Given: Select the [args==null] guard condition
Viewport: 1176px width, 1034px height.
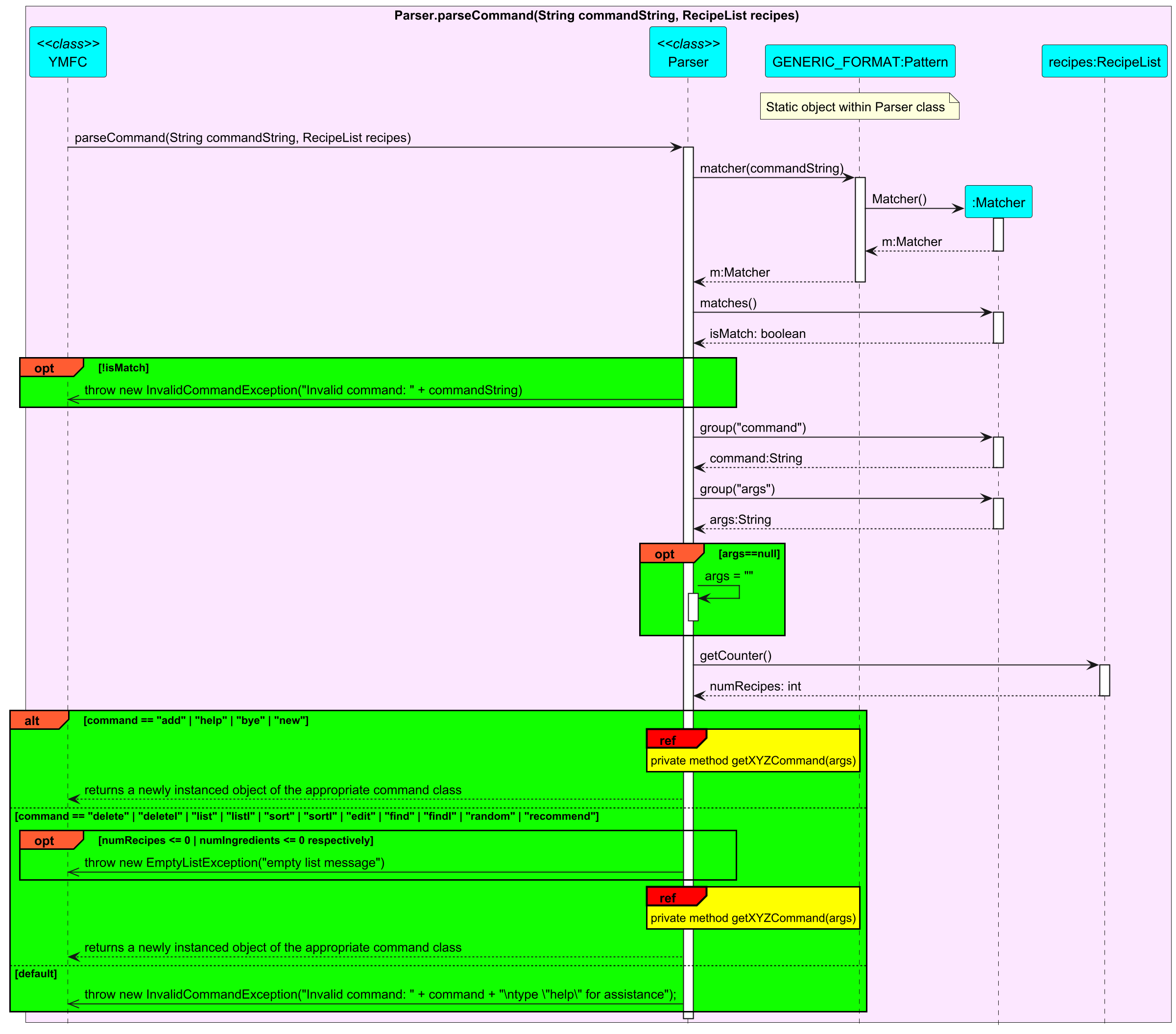Looking at the screenshot, I should click(x=748, y=553).
